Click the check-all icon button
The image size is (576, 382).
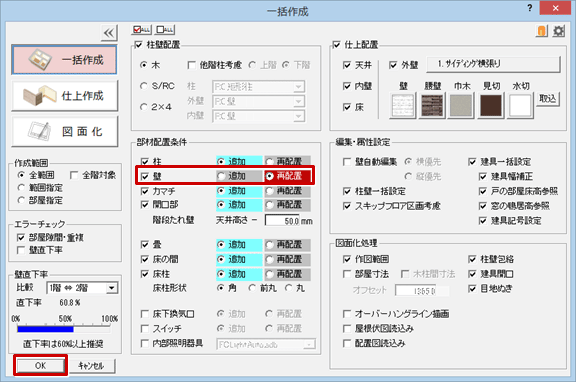141,30
